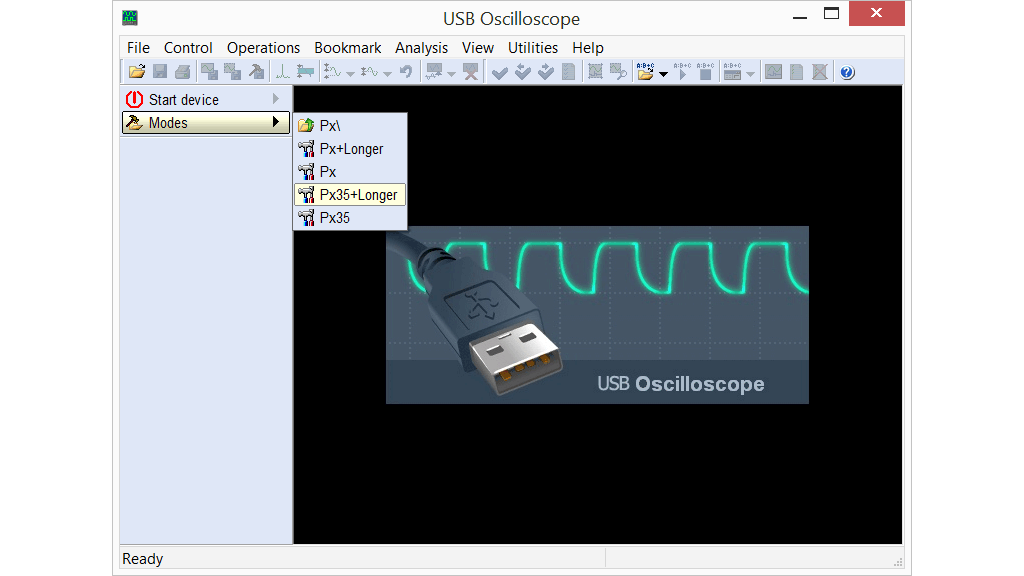Click the previous bookmark checkmark icon
1024x576 pixels.
pos(522,72)
